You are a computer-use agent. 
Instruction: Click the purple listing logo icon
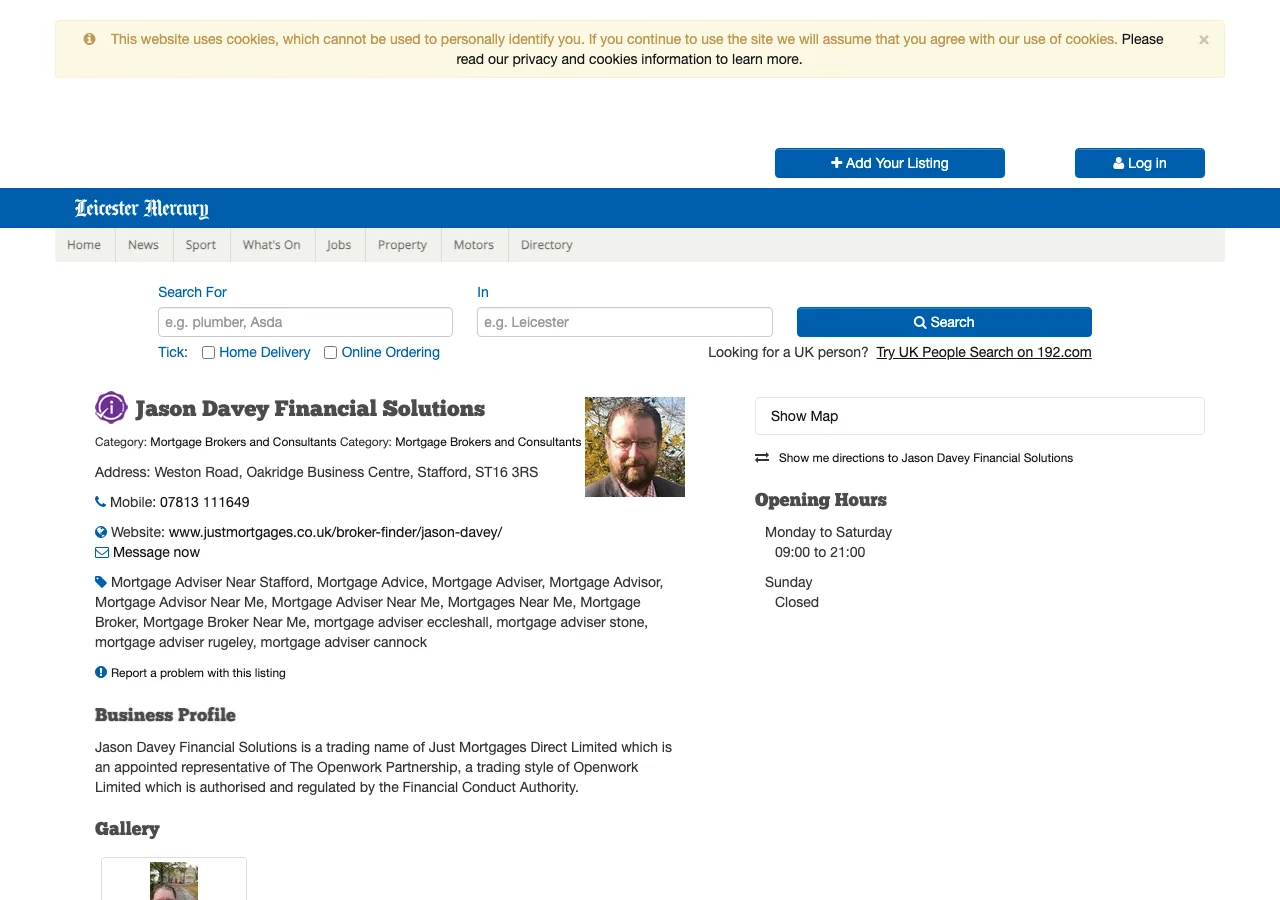point(110,407)
